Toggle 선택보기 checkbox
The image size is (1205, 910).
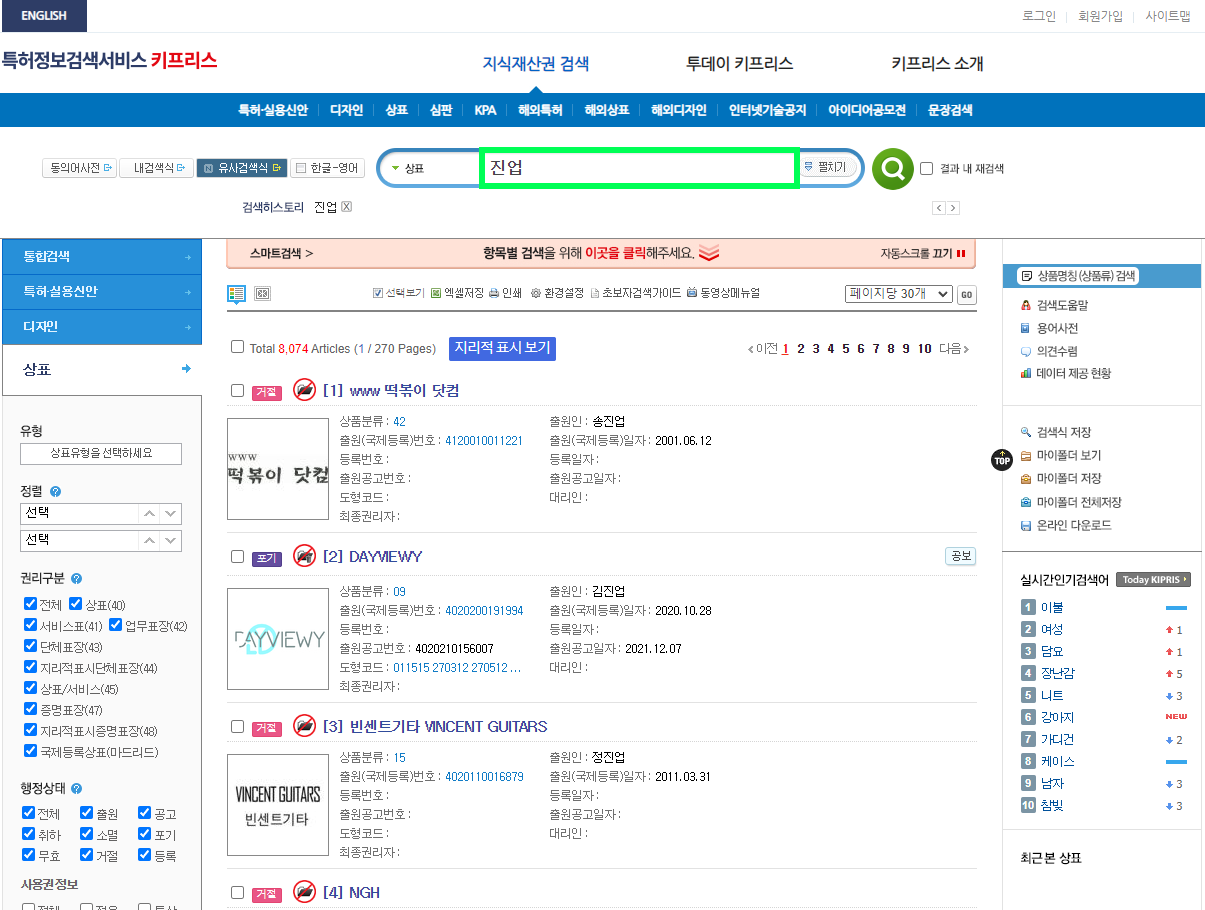click(378, 293)
